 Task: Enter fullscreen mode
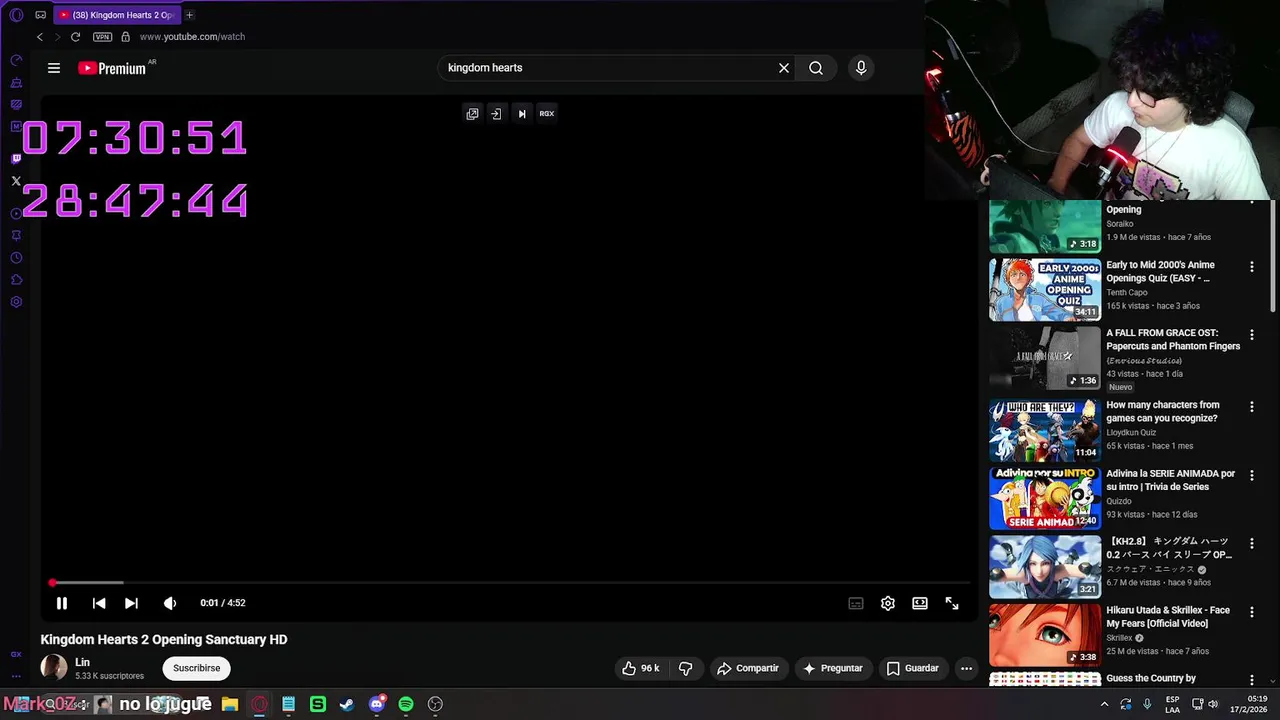952,603
